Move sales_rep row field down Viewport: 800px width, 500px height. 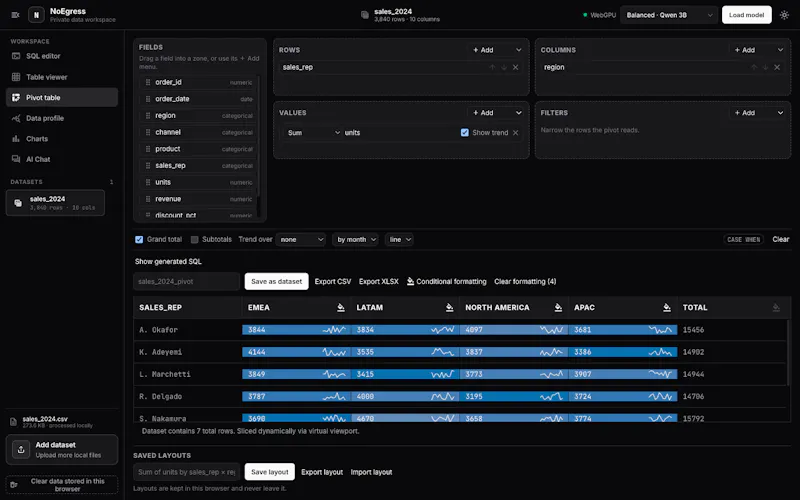tap(504, 67)
